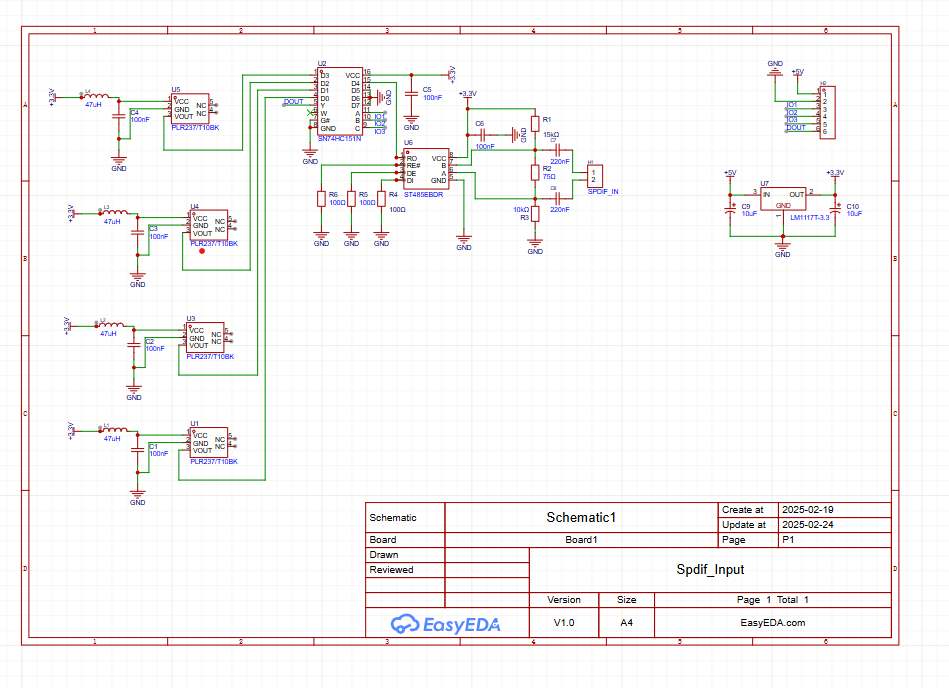The width and height of the screenshot is (949, 688).
Task: Click the IO2 net label at header pin 4
Action: (x=792, y=113)
